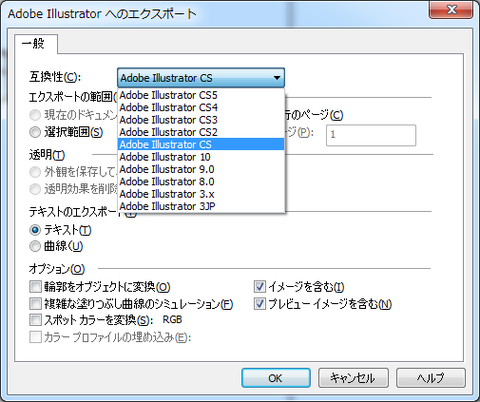Select the 曲線 radio button
This screenshot has width=480, height=402.
pyautogui.click(x=35, y=246)
